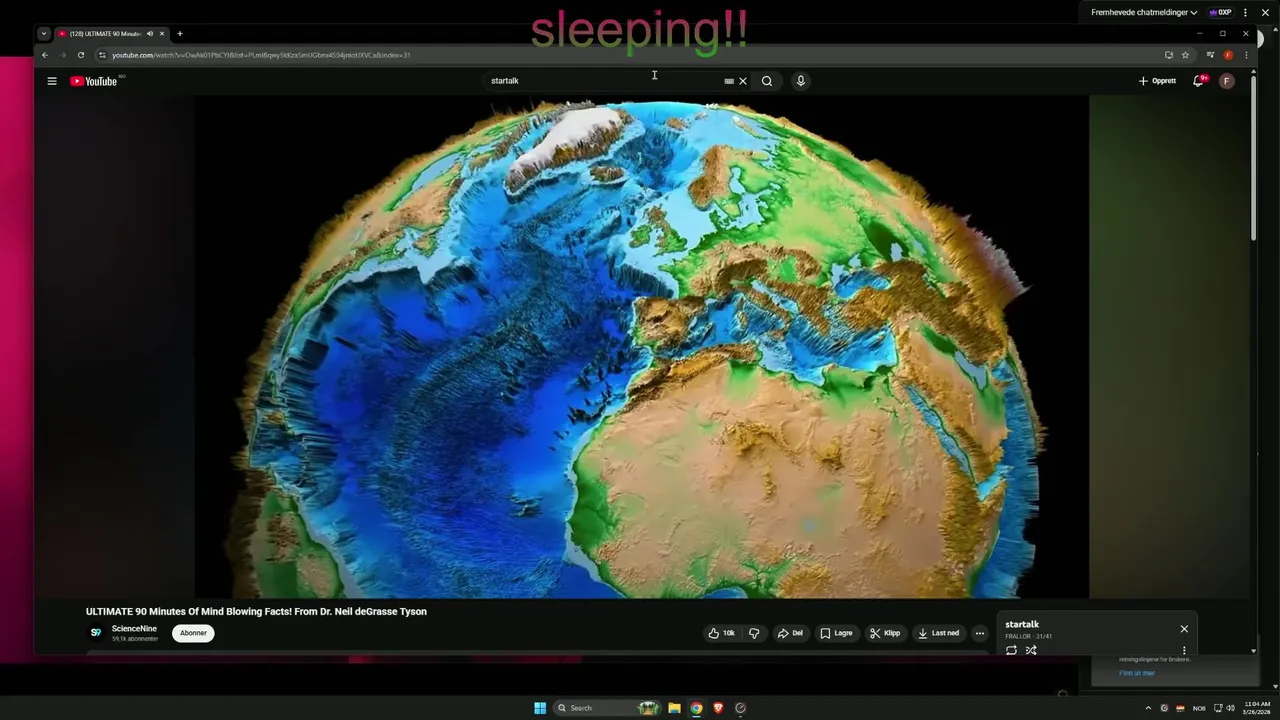Expand the Fremhevede chatmeldinger dropdown
Image resolution: width=1280 pixels, height=720 pixels.
tap(1144, 12)
